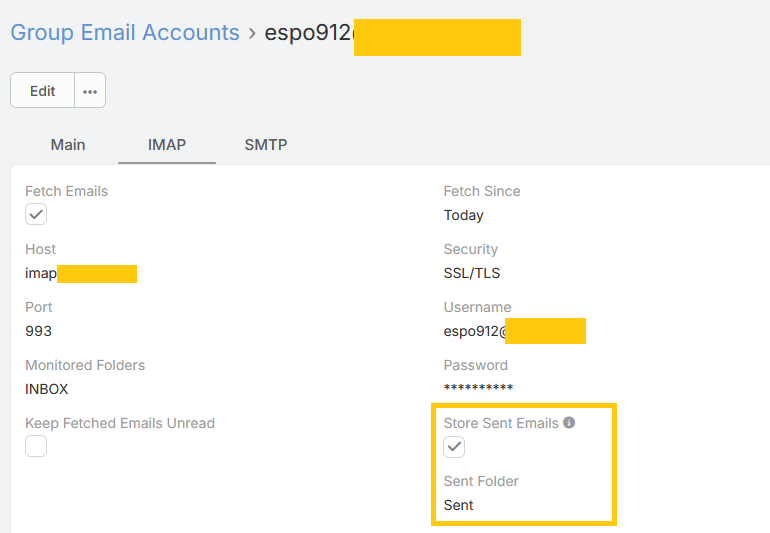This screenshot has height=533, width=770.
Task: Go back to Group Email Accounts list
Action: (125, 33)
